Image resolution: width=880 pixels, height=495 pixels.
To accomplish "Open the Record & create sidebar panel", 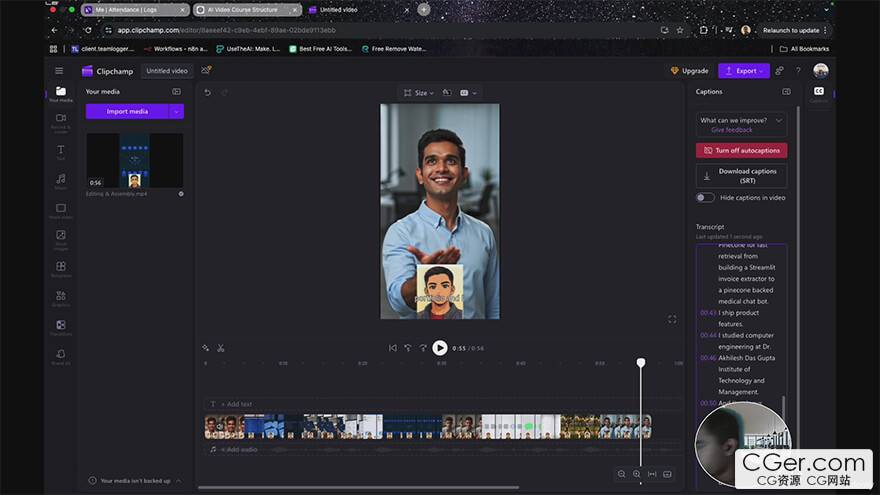I will pos(61,121).
